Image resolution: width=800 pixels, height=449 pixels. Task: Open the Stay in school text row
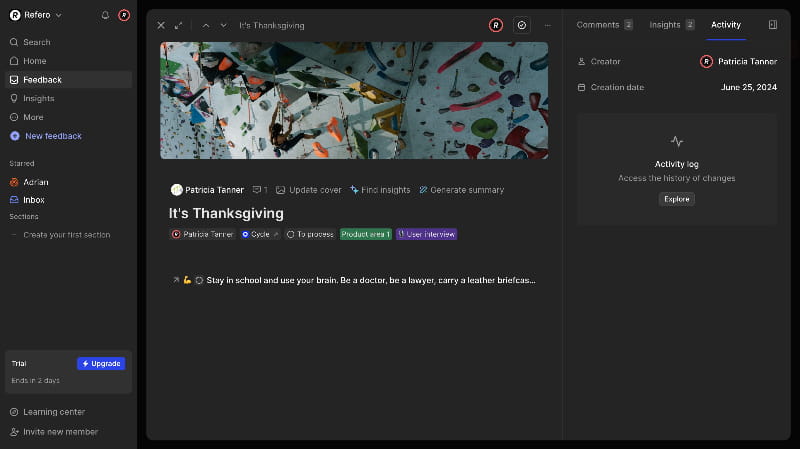pos(371,280)
